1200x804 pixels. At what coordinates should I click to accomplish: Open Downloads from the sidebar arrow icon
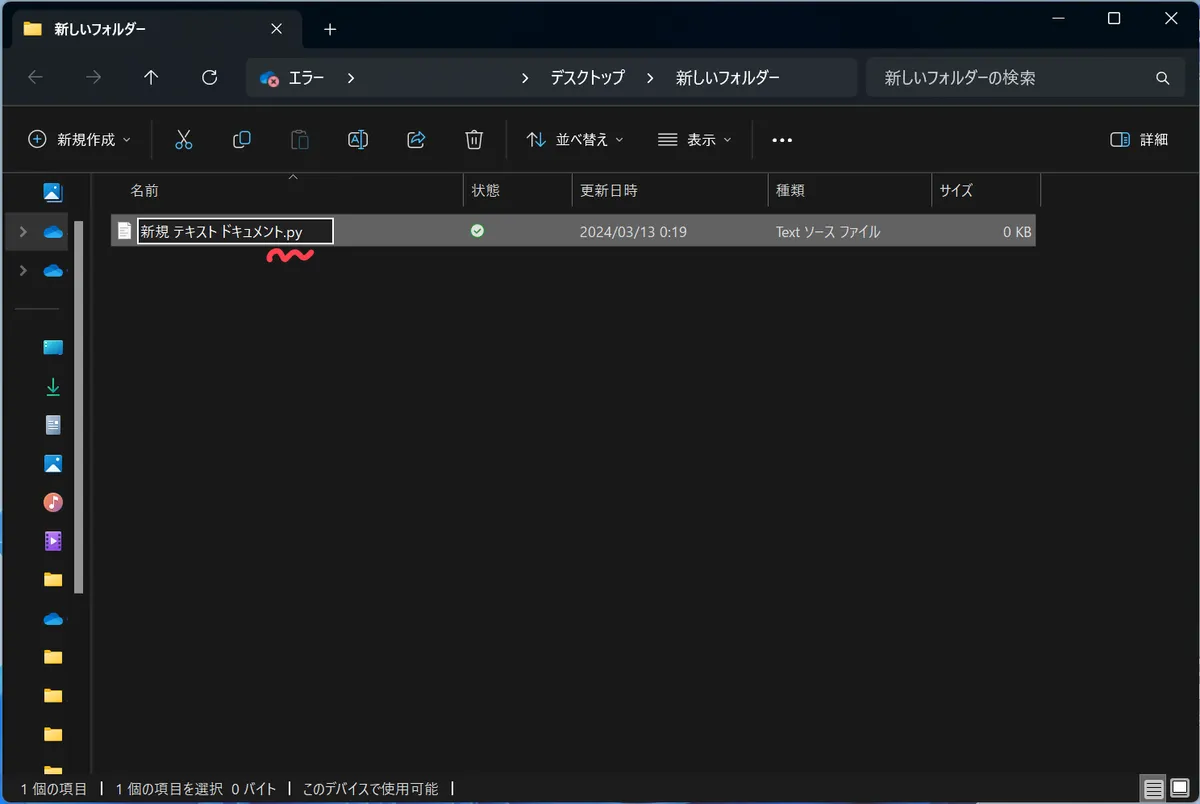click(x=53, y=387)
